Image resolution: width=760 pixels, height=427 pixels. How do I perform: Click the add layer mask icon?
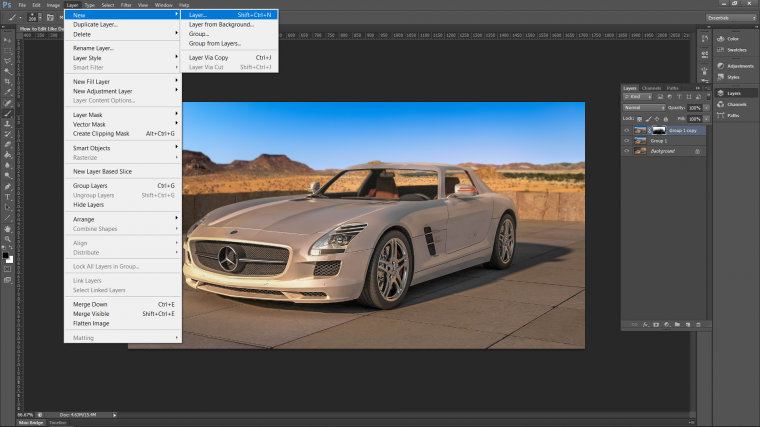point(656,325)
